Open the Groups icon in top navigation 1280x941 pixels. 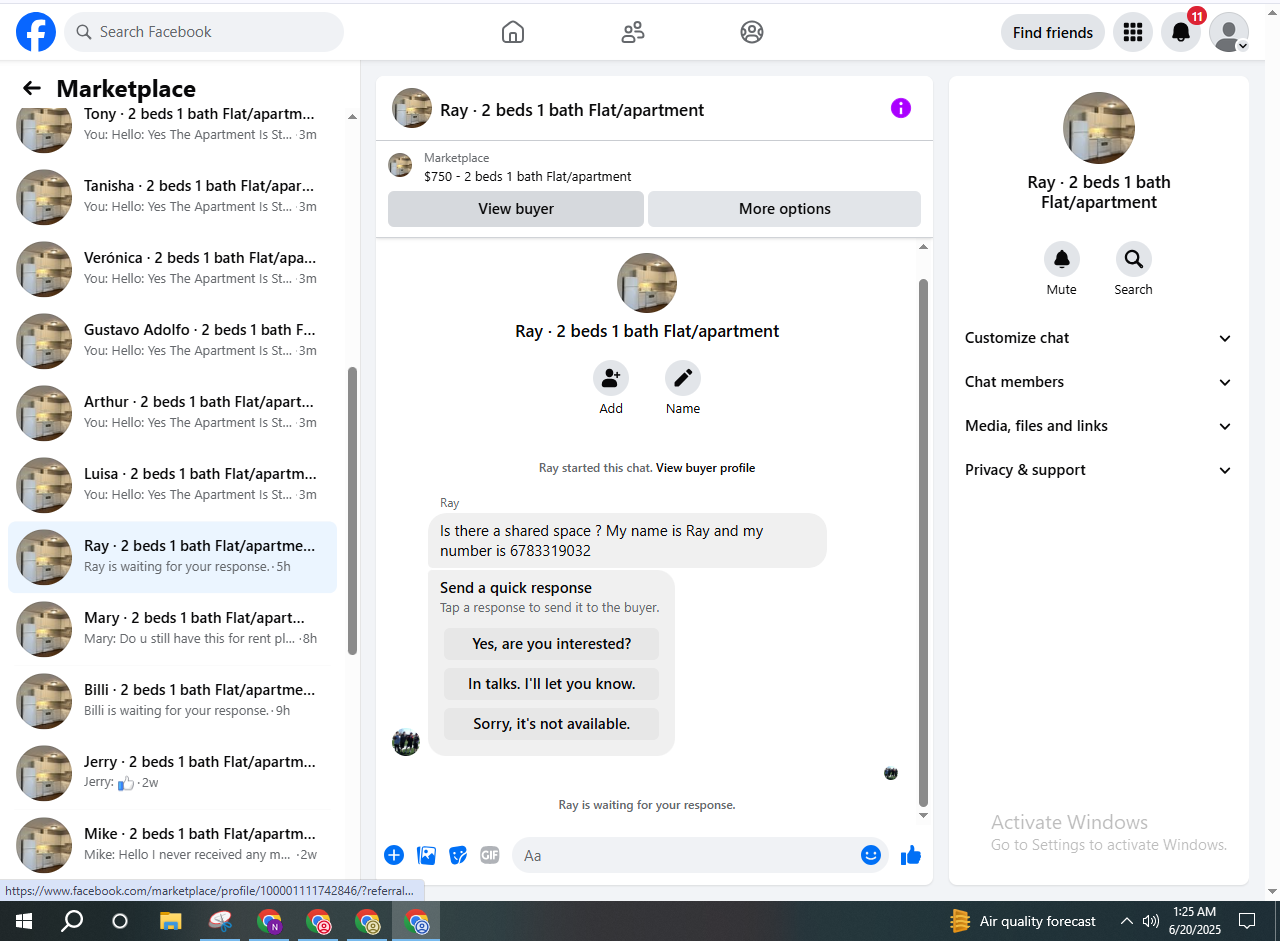click(752, 32)
